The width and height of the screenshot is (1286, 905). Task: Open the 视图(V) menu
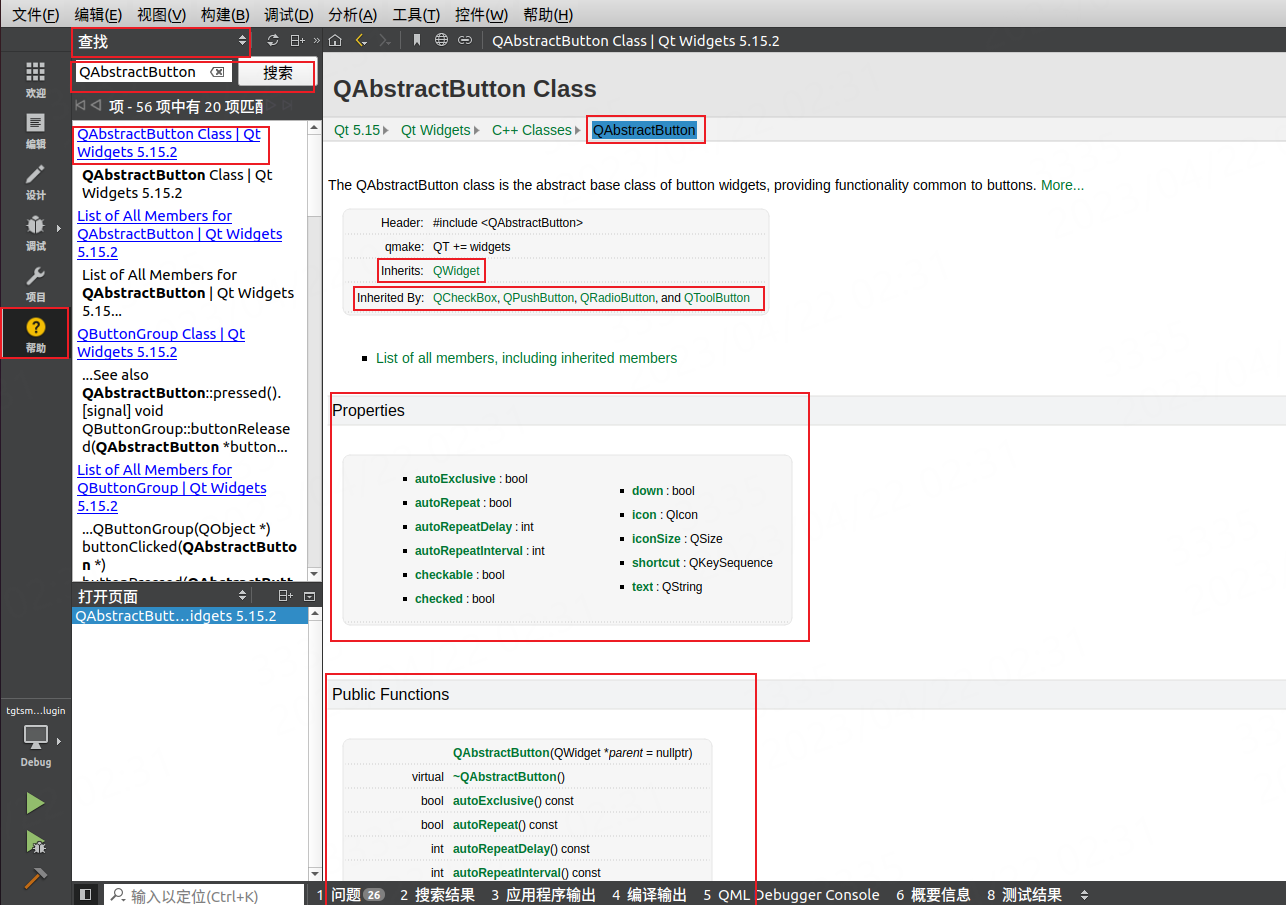(x=161, y=14)
